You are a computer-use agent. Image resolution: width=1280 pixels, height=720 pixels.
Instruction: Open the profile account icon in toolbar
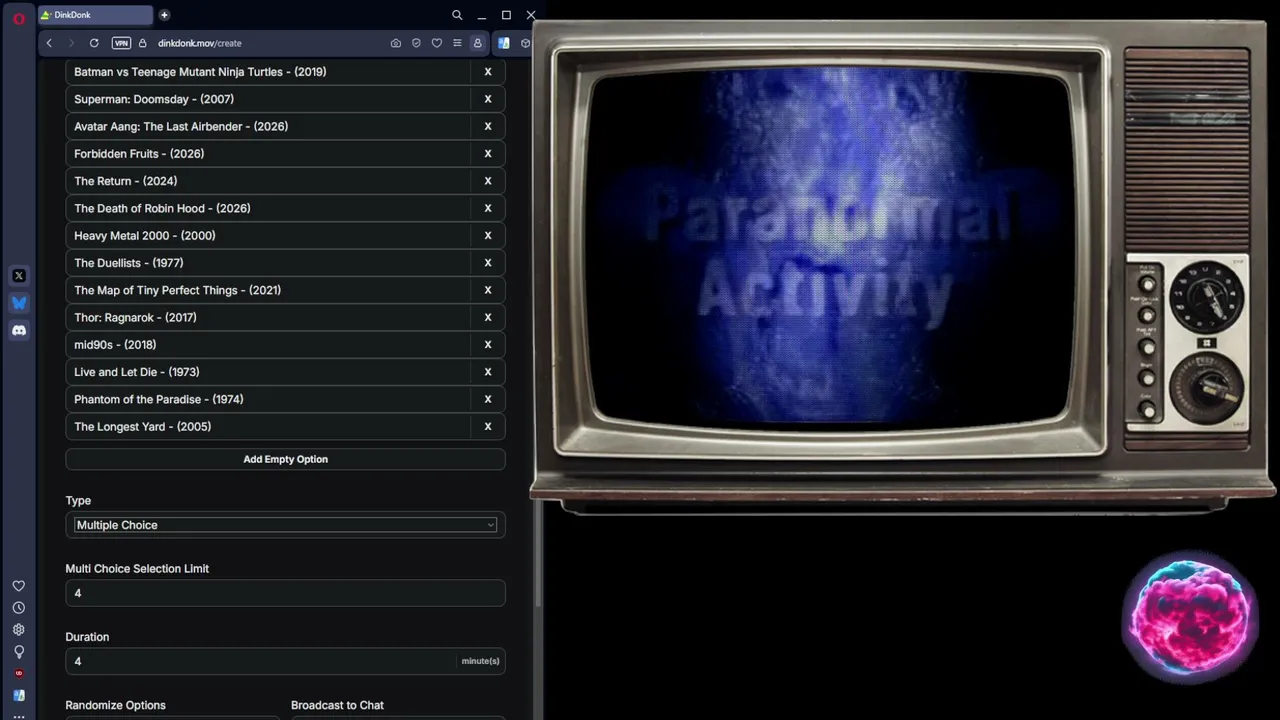point(478,43)
